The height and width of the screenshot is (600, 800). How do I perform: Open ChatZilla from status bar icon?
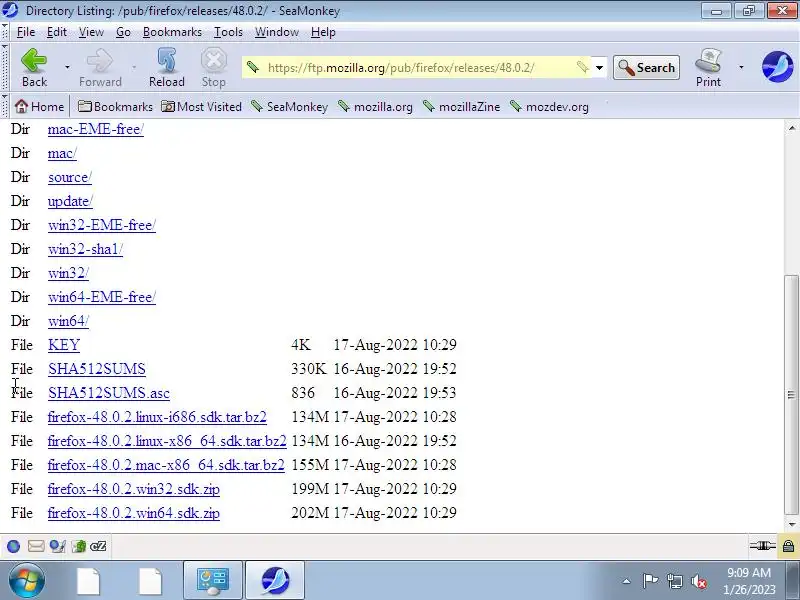[98, 546]
